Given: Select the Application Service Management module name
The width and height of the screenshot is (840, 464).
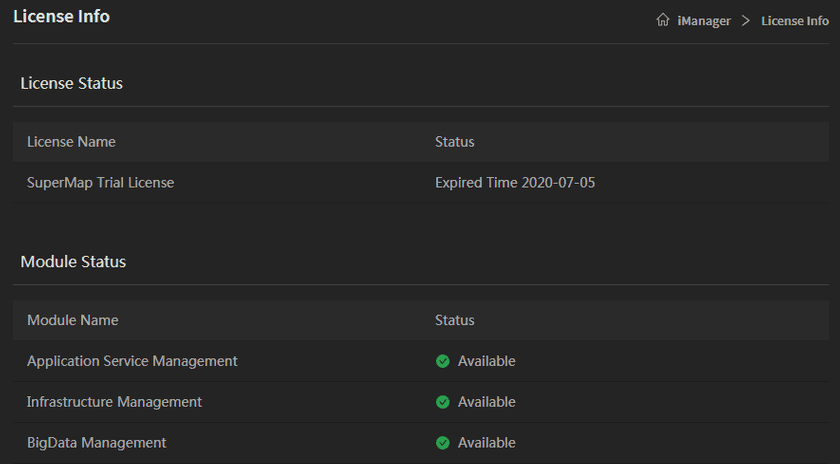Looking at the screenshot, I should 132,361.
